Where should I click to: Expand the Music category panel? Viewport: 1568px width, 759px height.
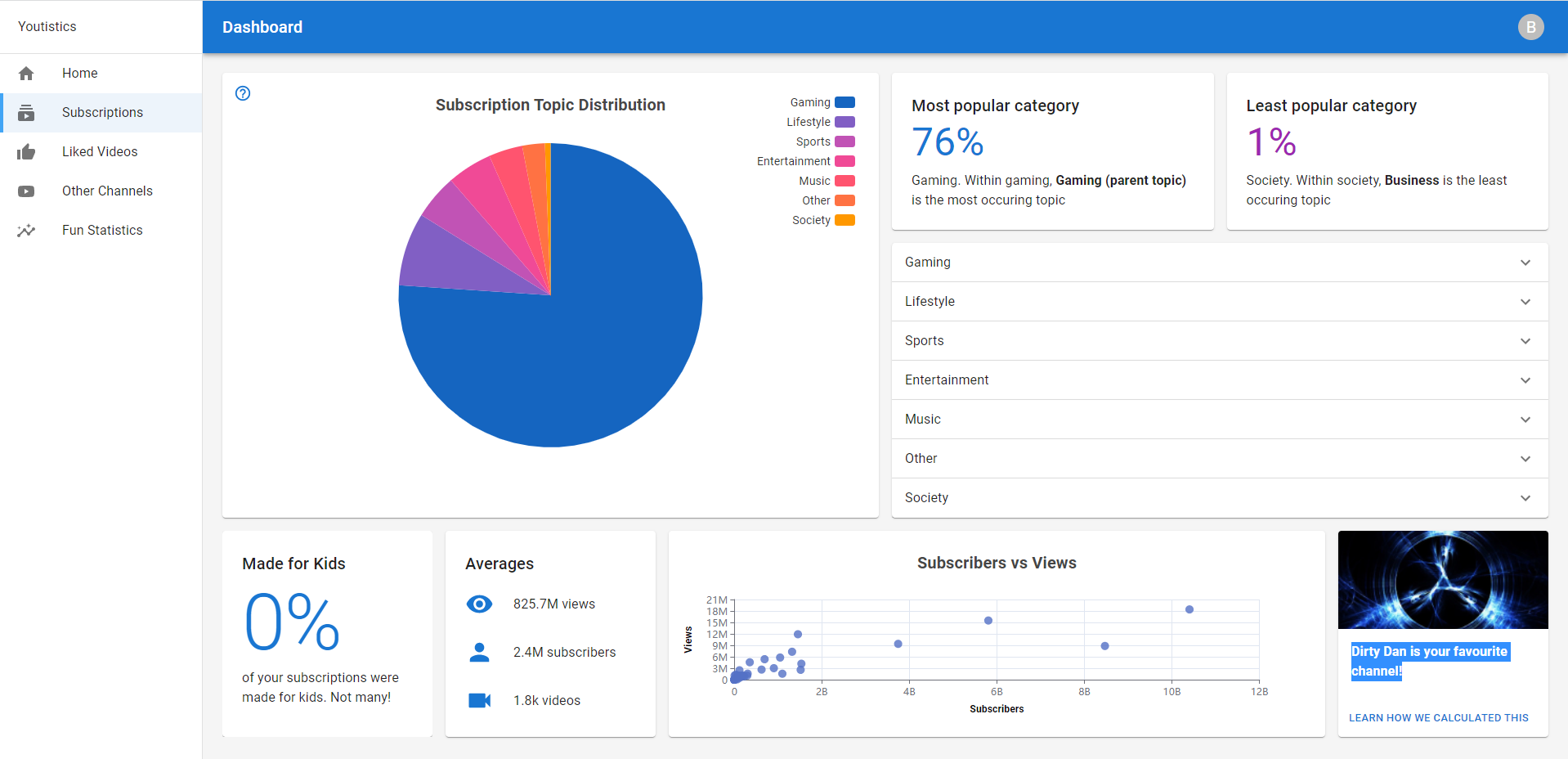point(1220,420)
